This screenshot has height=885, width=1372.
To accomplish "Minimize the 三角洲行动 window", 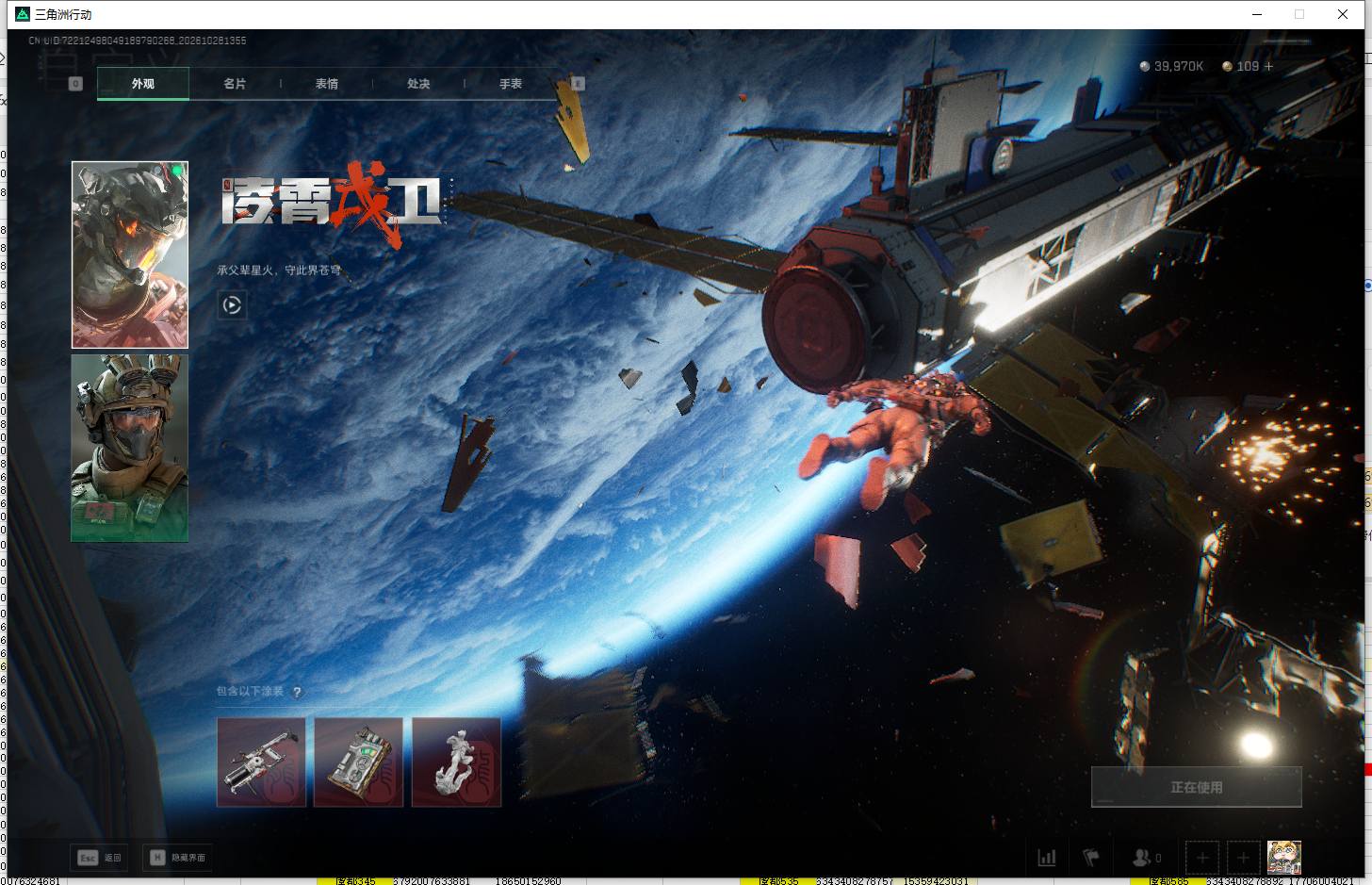I will (1257, 14).
